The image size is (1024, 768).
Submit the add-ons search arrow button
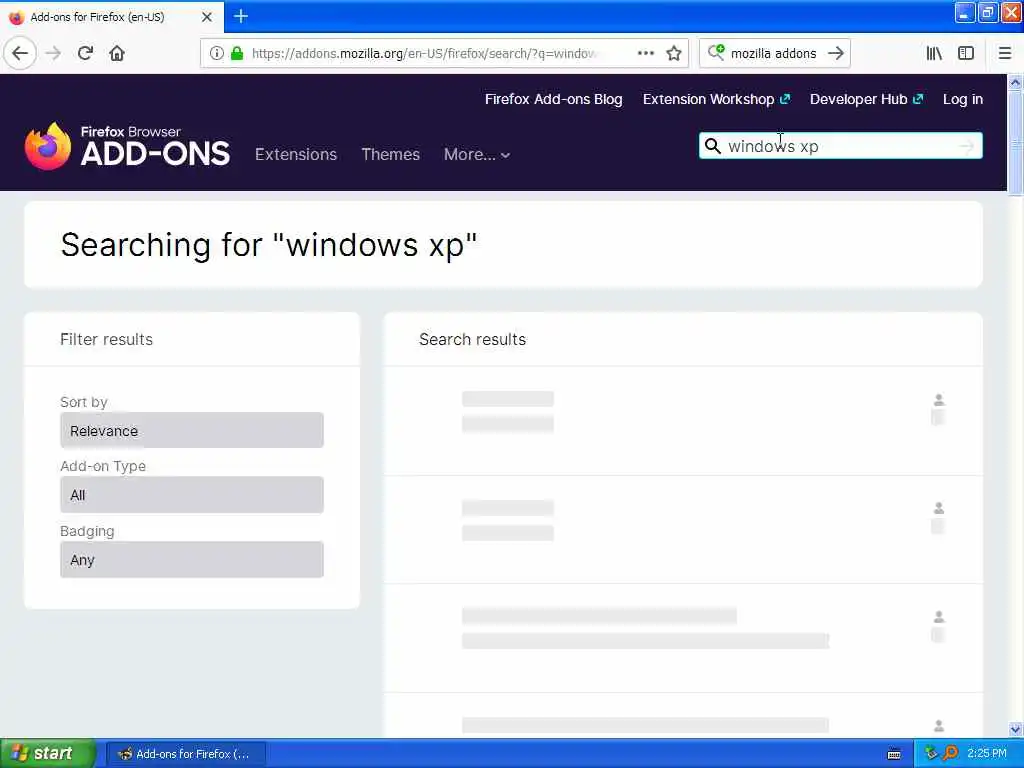(x=967, y=146)
